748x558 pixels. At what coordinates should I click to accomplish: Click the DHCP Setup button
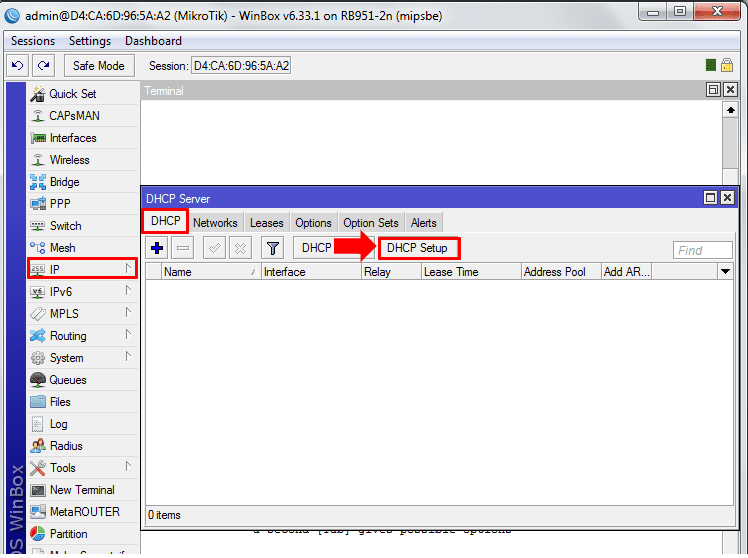[418, 248]
